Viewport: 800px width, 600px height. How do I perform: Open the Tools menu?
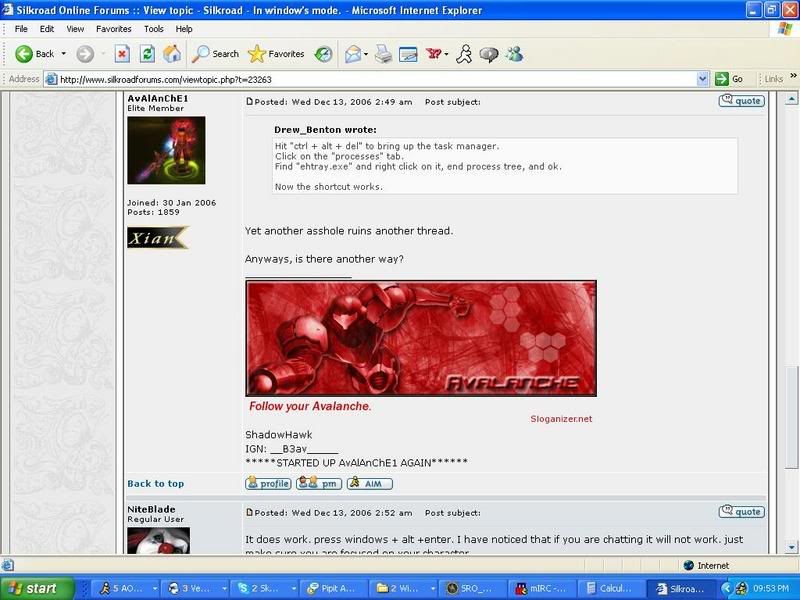click(x=153, y=29)
